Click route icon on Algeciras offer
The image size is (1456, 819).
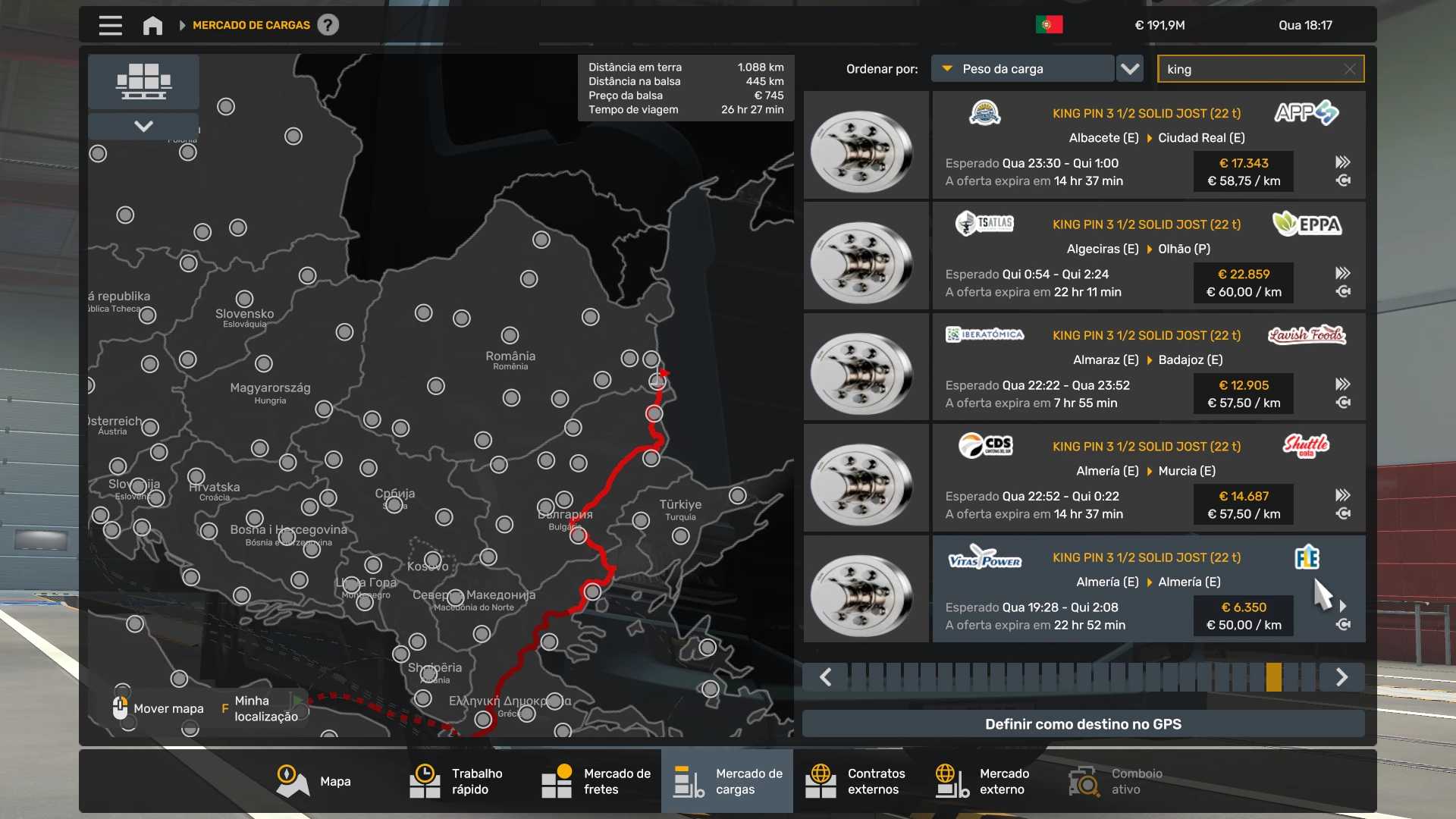click(1342, 292)
